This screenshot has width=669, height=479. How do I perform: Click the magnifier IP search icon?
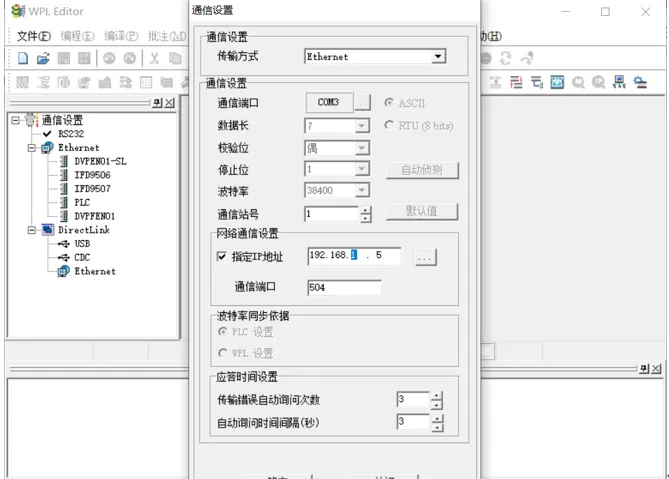599,82
